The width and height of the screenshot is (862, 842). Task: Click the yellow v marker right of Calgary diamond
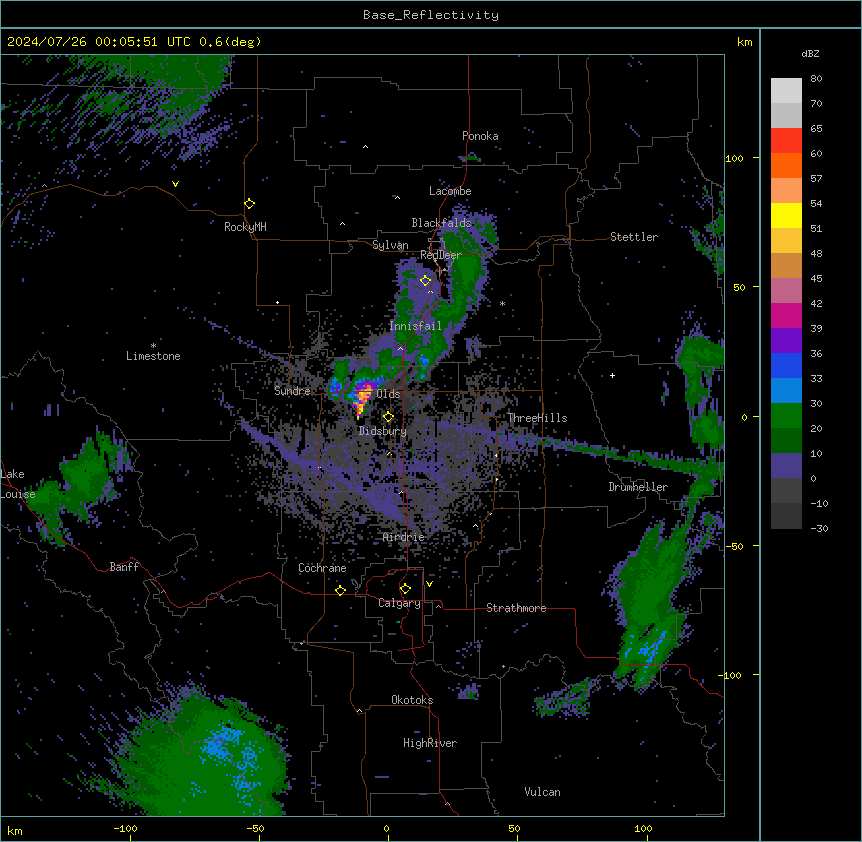[429, 584]
